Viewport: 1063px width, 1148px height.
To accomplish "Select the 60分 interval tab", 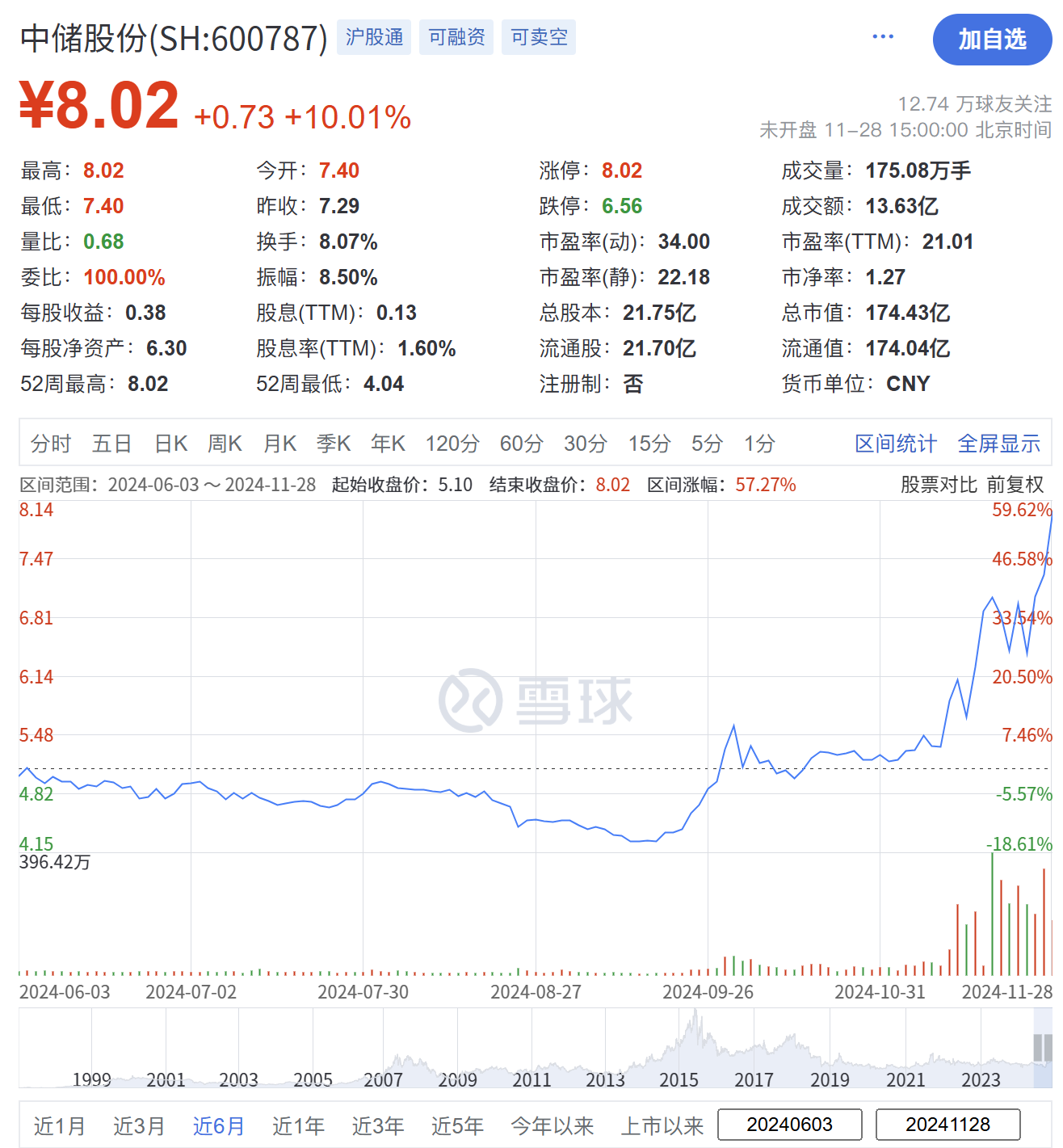I will [522, 444].
